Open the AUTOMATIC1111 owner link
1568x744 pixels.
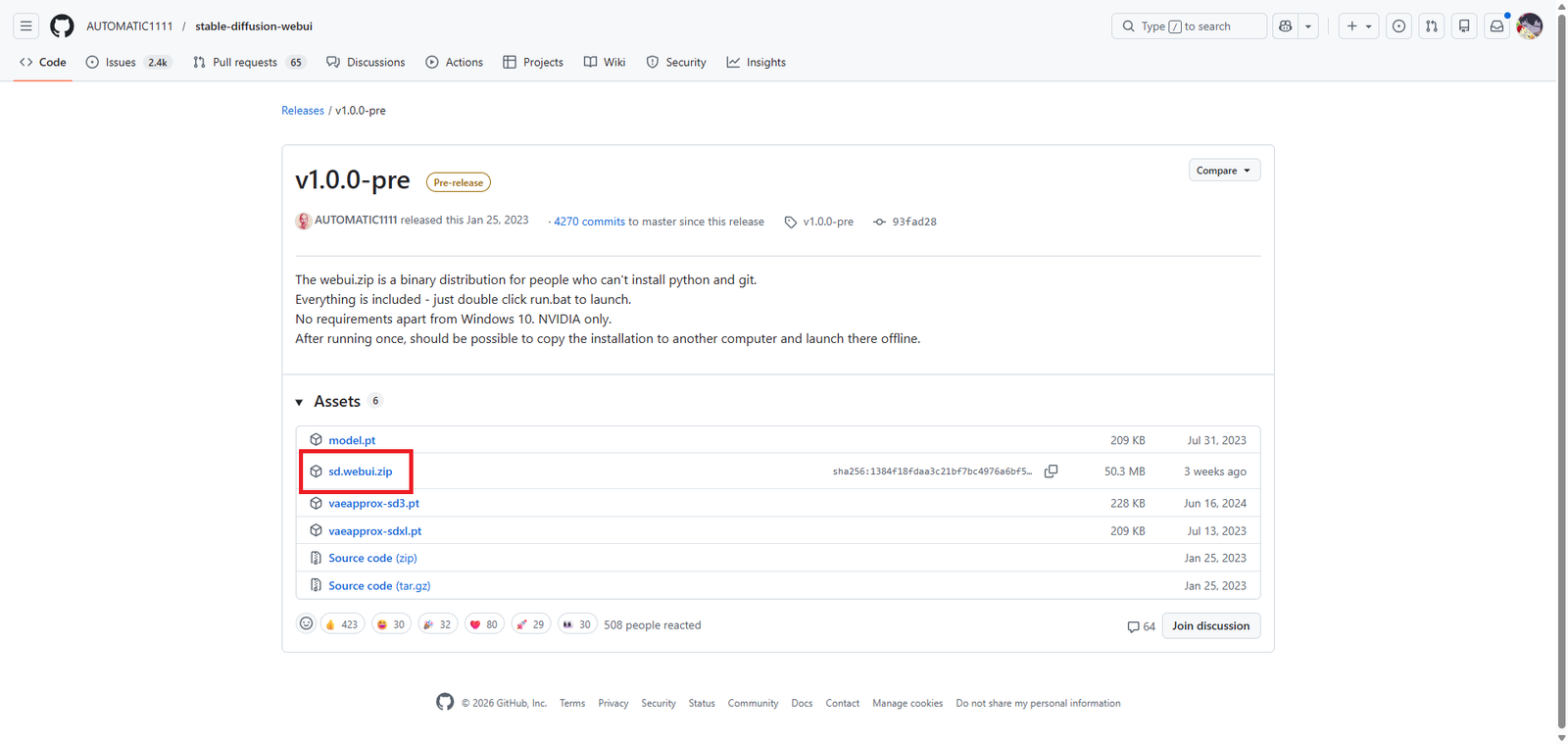(129, 26)
